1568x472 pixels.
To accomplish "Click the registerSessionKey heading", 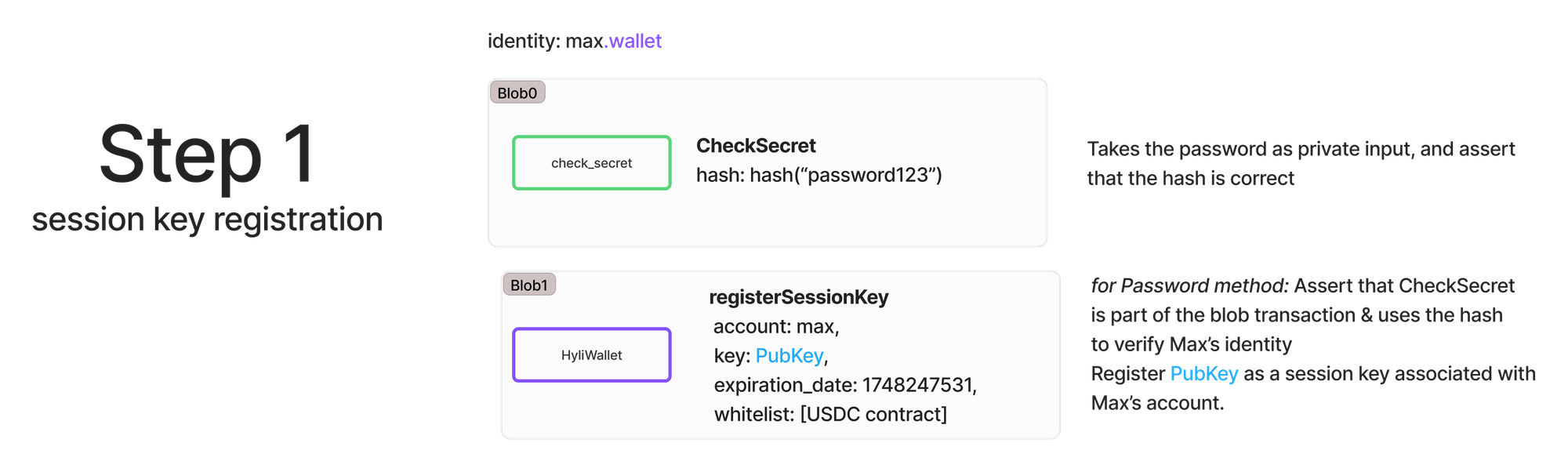I will pos(799,297).
